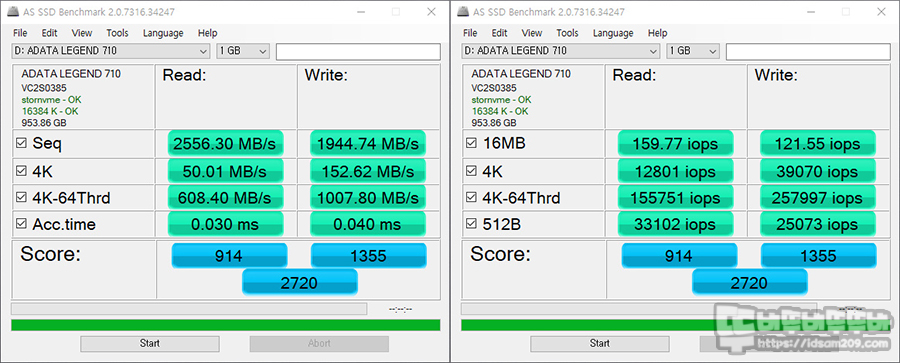Click access time read 0.030 ms

click(x=226, y=225)
